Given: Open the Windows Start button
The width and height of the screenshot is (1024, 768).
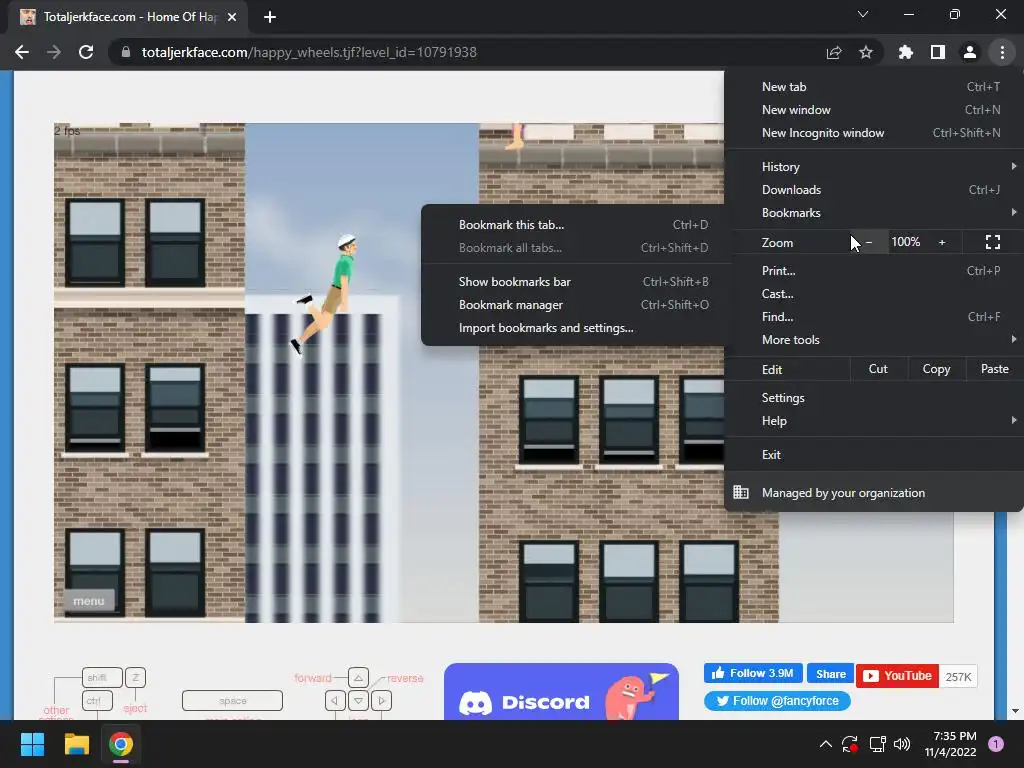Looking at the screenshot, I should click(32, 744).
